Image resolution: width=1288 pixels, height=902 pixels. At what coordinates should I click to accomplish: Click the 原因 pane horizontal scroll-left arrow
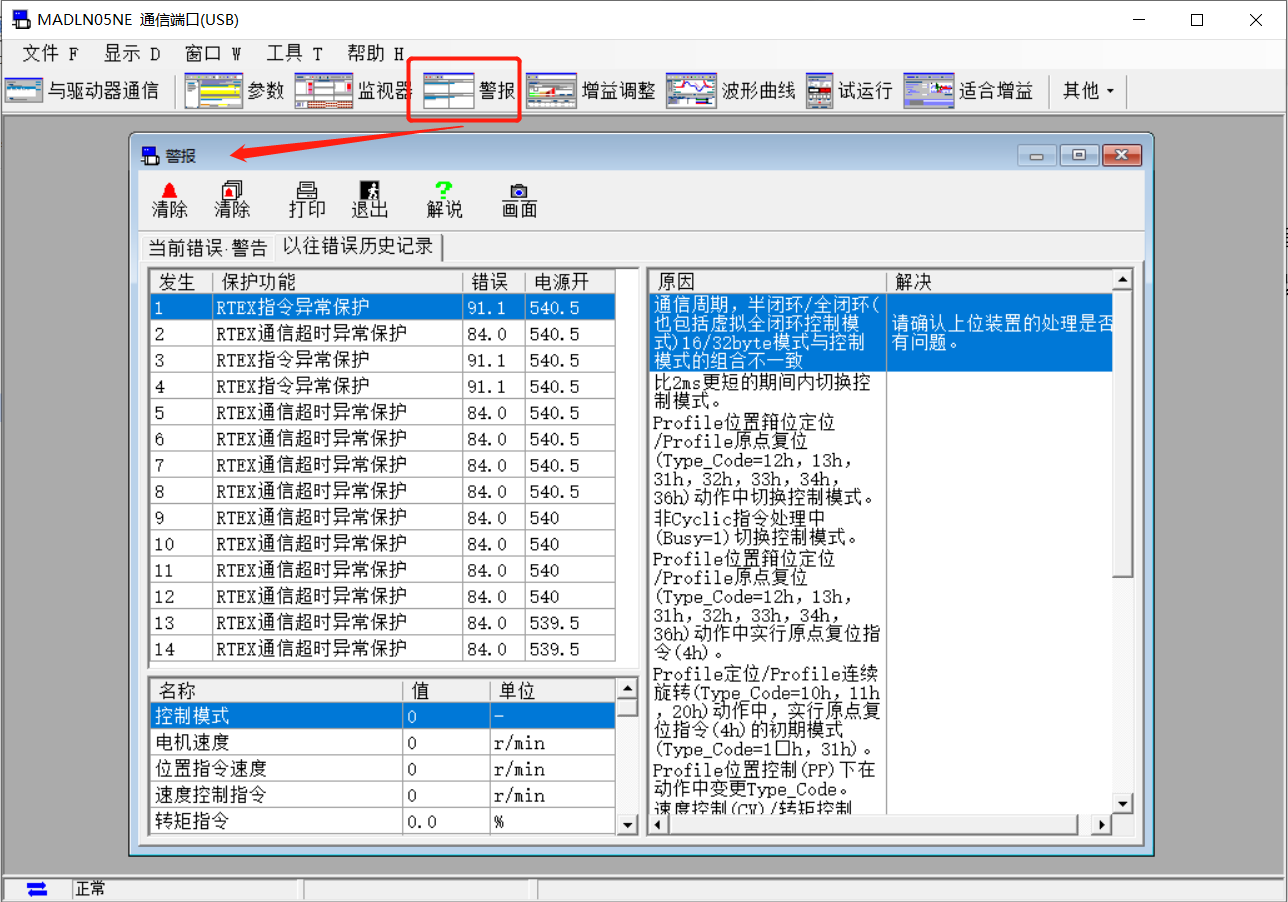click(658, 825)
